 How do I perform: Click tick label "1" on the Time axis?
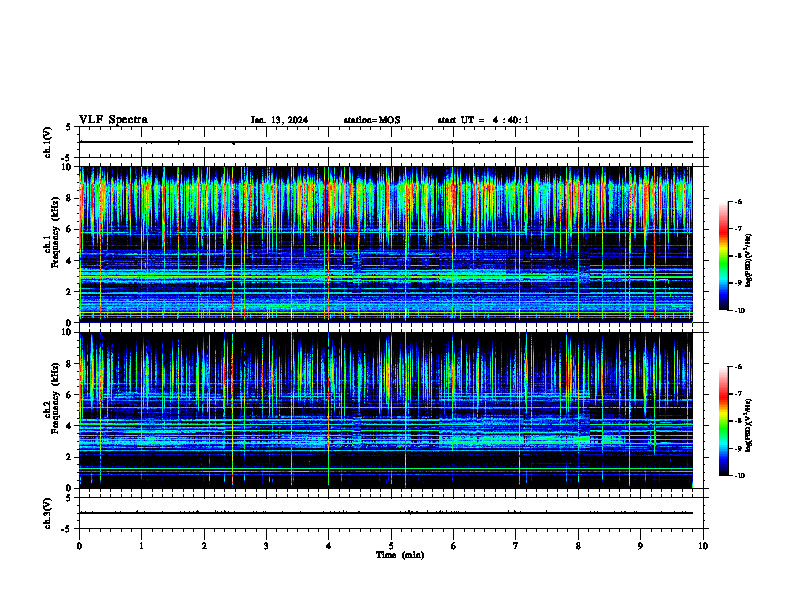141,546
